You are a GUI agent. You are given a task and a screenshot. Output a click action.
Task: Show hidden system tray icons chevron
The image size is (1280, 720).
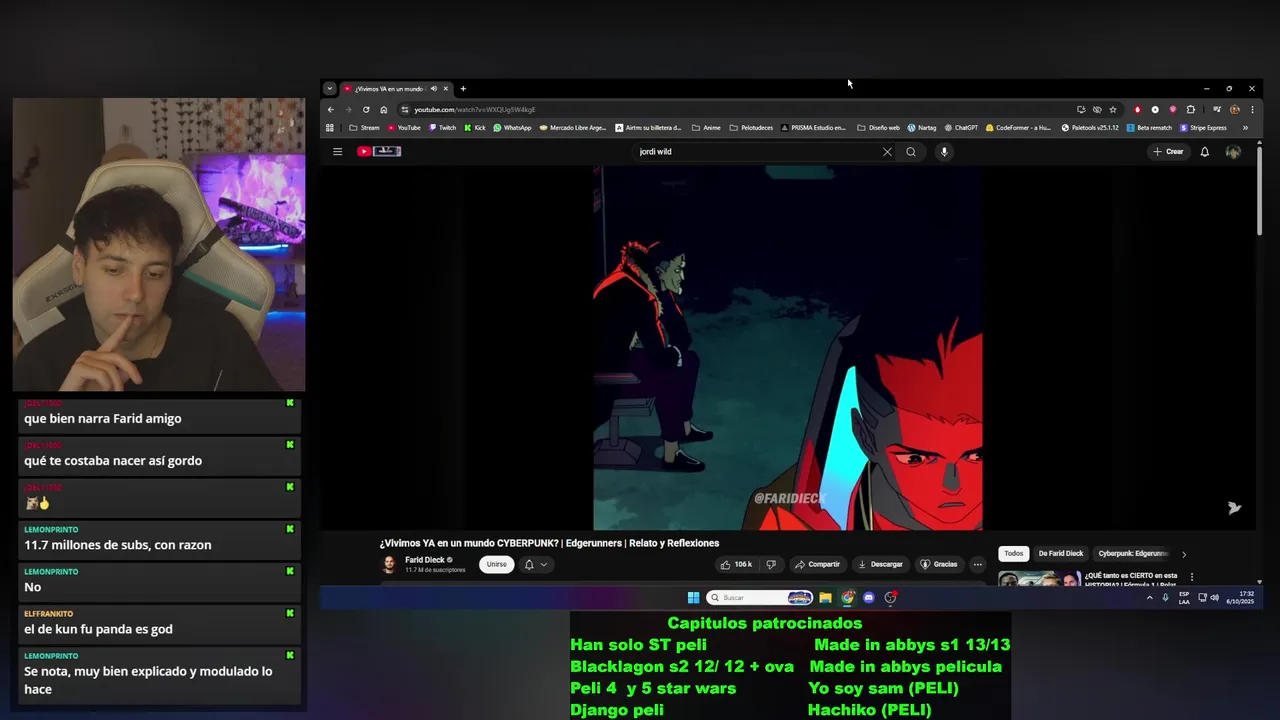1149,598
